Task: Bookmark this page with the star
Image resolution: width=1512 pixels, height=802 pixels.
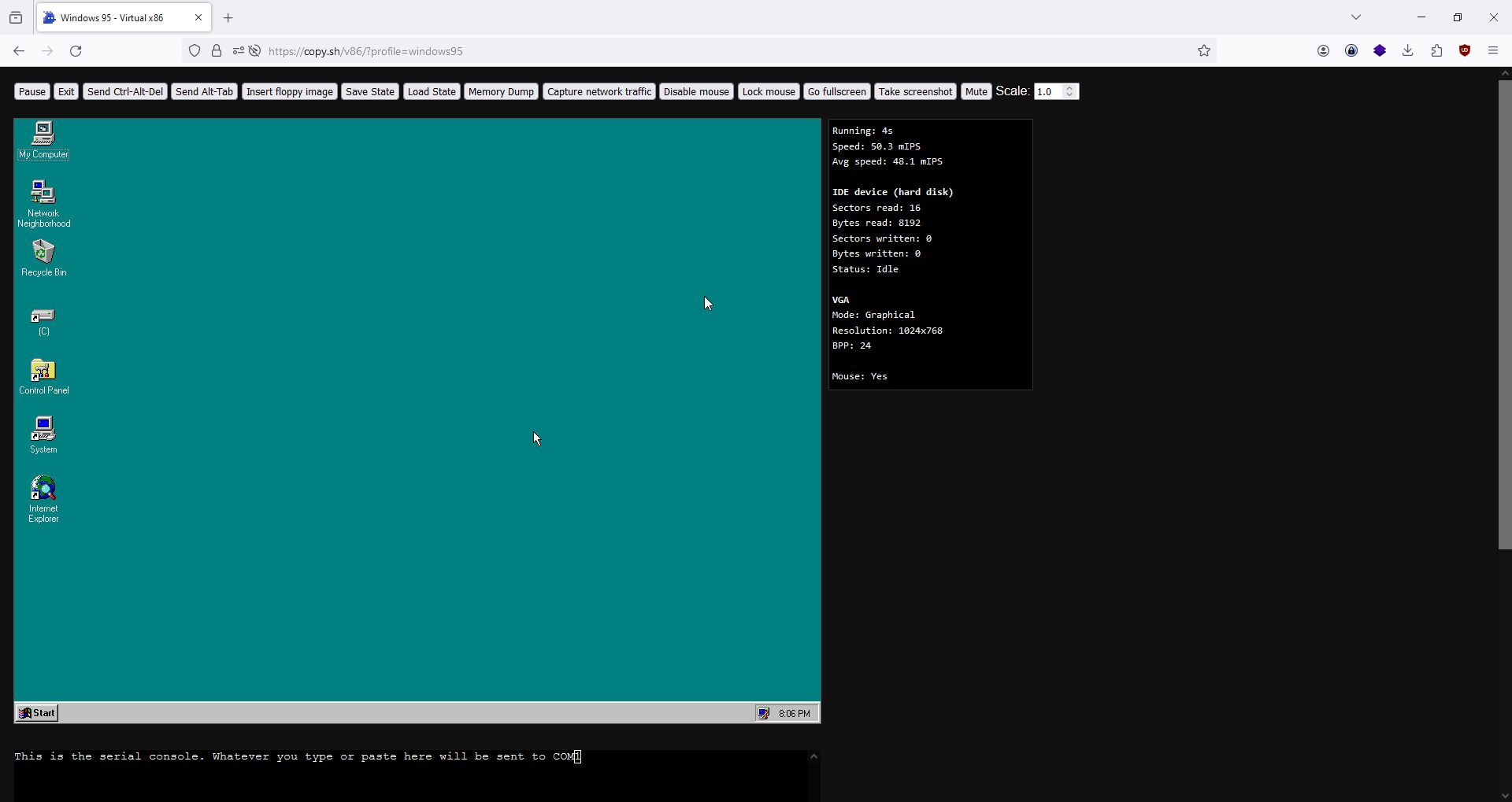Action: [x=1204, y=51]
